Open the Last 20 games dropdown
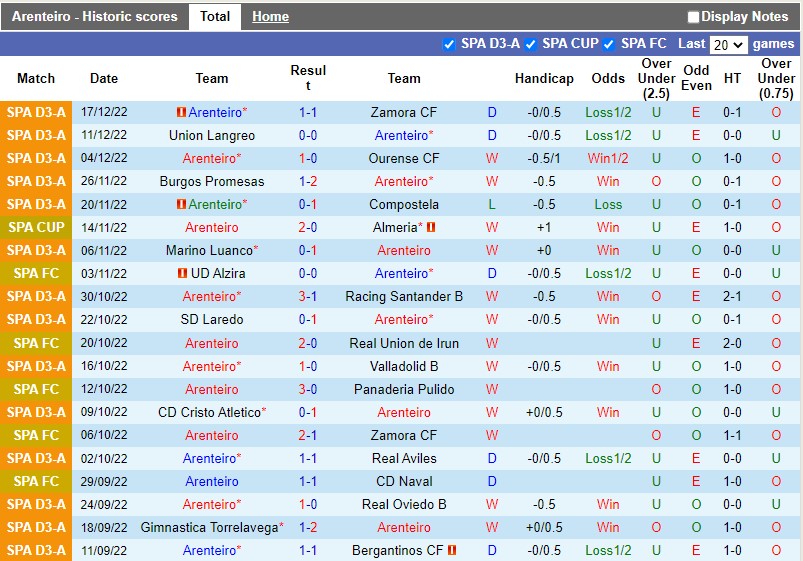 pyautogui.click(x=728, y=45)
